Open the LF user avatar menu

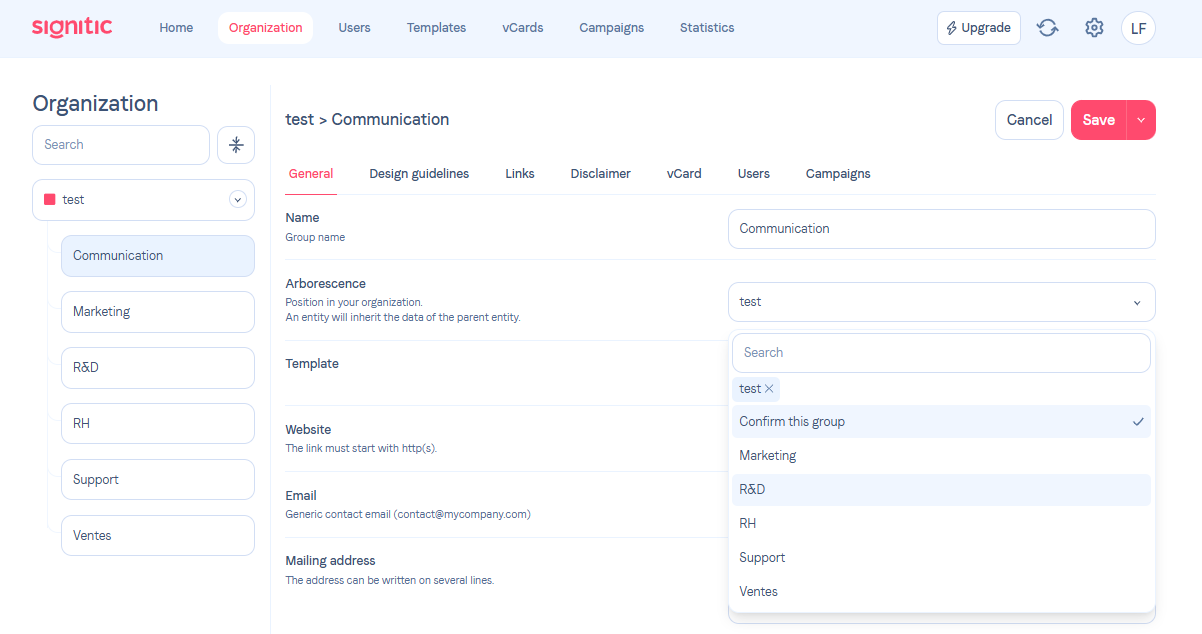(1138, 28)
